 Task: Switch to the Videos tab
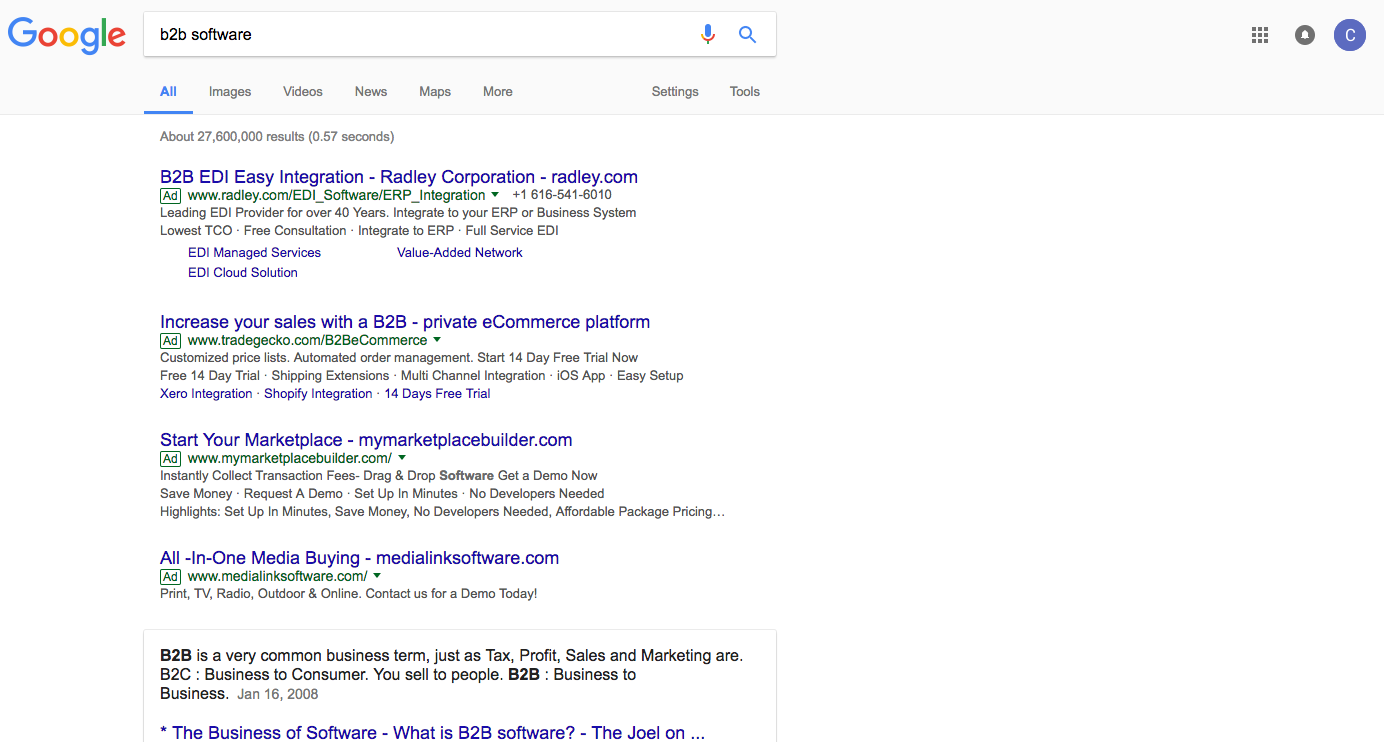click(303, 91)
